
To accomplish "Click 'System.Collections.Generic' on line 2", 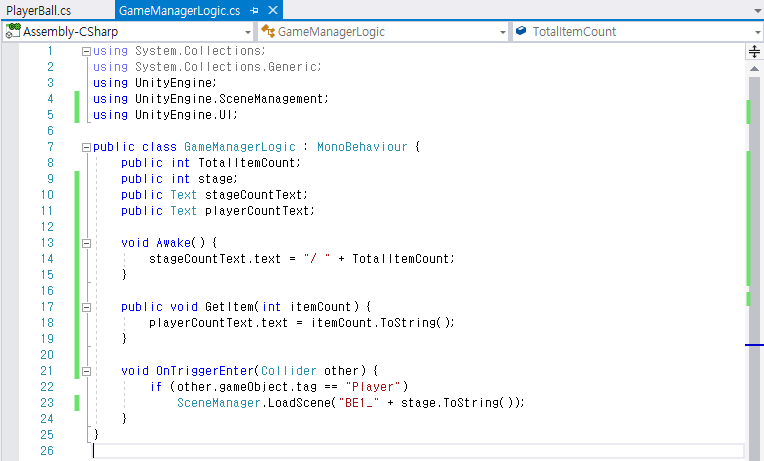I will [x=226, y=67].
